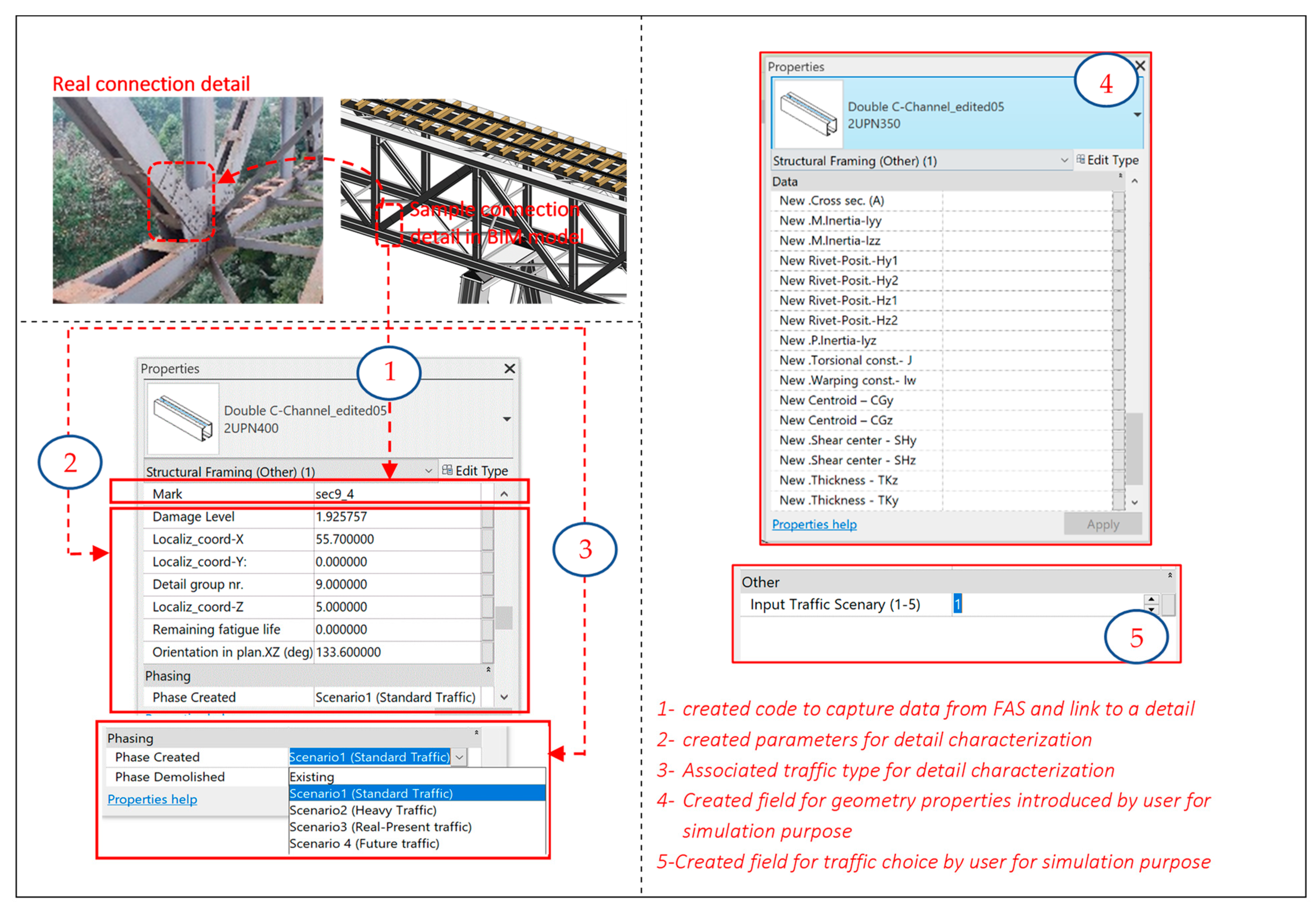This screenshot has height=912, width=1316.
Task: Close the 2UPN400 Properties panel
Action: [x=510, y=369]
